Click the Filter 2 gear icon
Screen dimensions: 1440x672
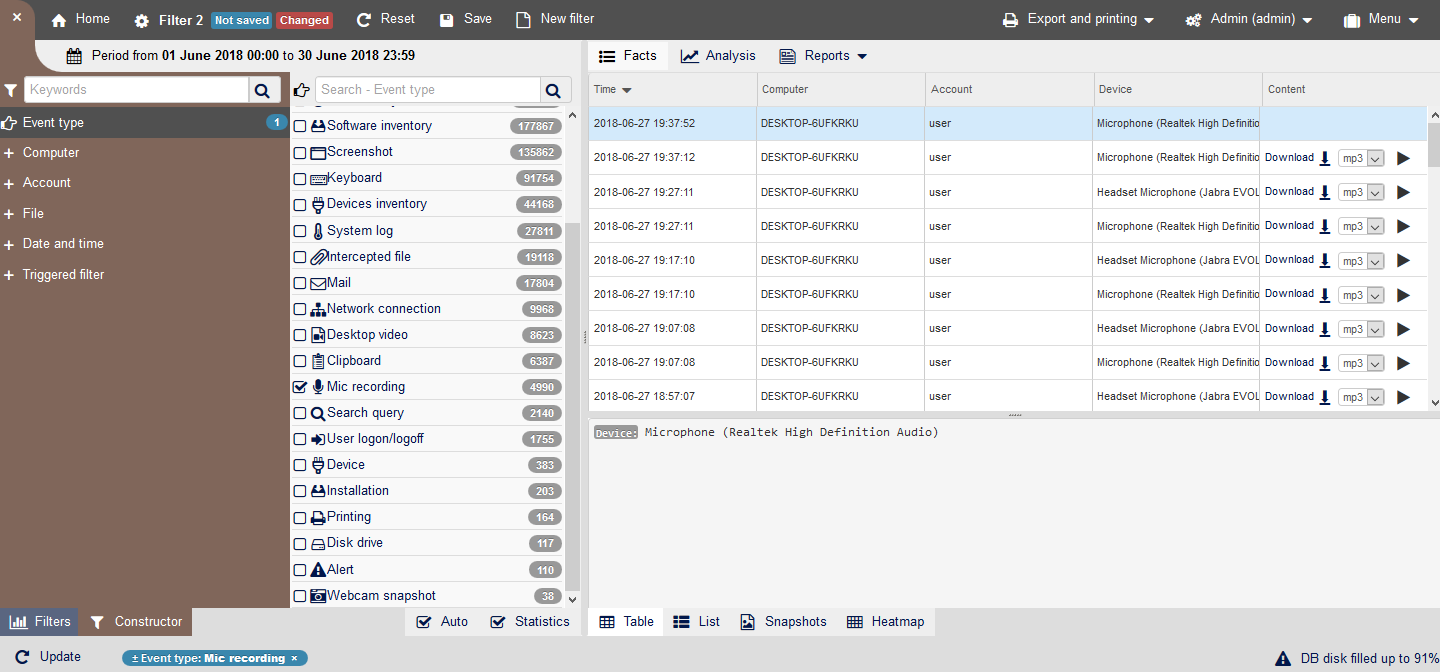(x=142, y=21)
